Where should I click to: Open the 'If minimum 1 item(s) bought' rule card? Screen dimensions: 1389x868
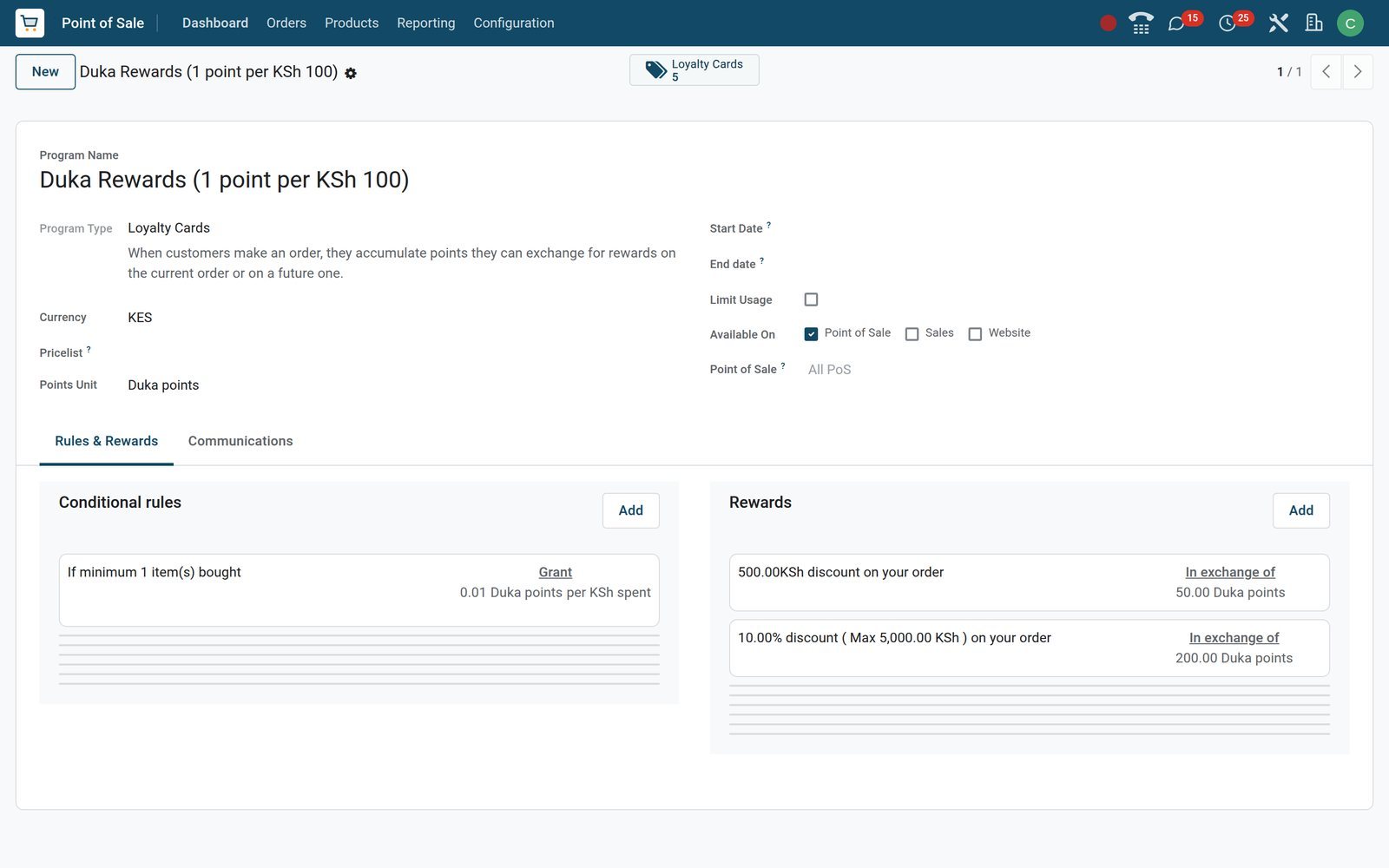[x=359, y=590]
